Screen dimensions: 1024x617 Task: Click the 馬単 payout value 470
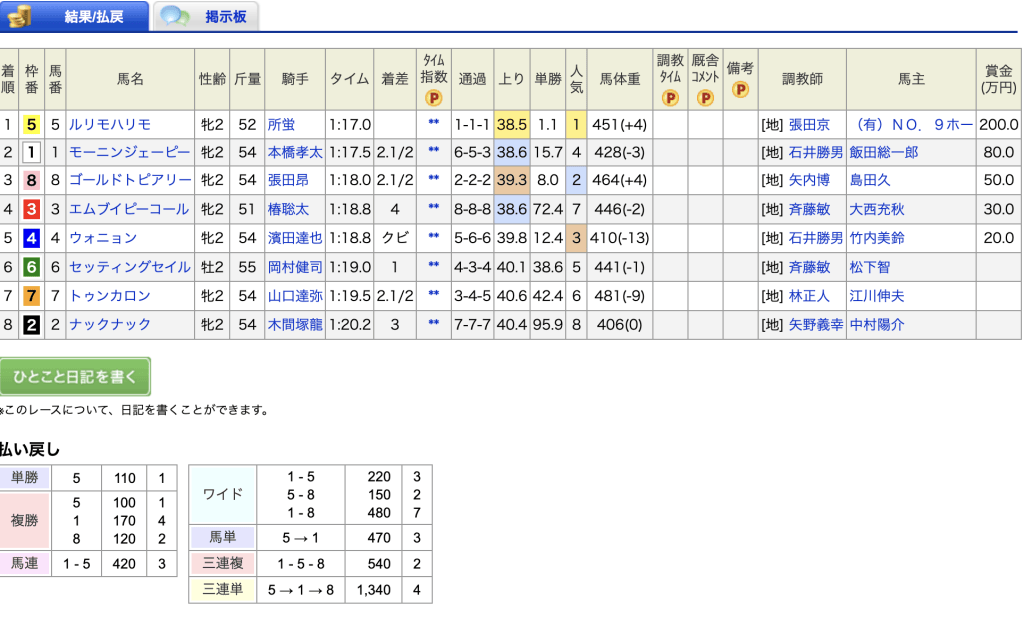[x=379, y=538]
